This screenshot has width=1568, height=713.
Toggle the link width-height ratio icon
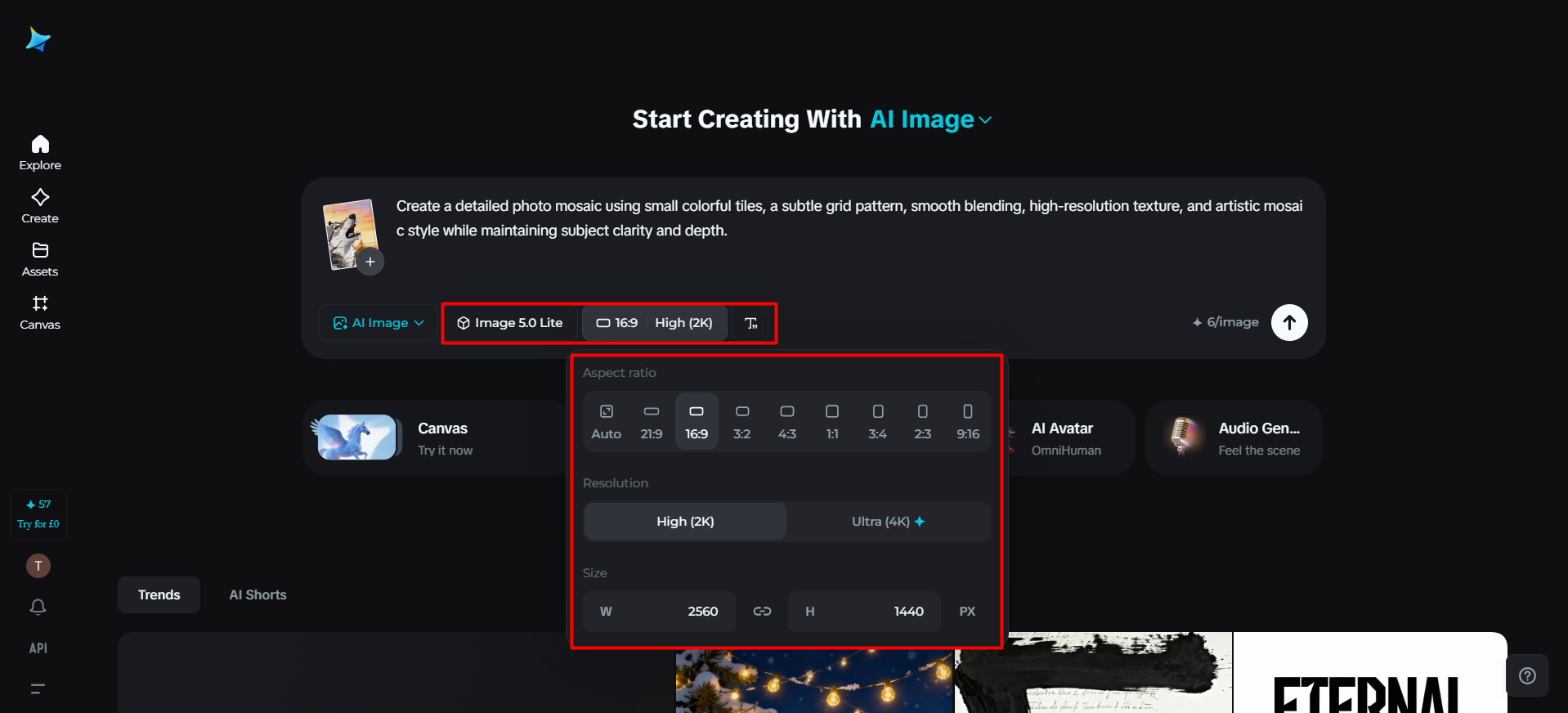762,612
